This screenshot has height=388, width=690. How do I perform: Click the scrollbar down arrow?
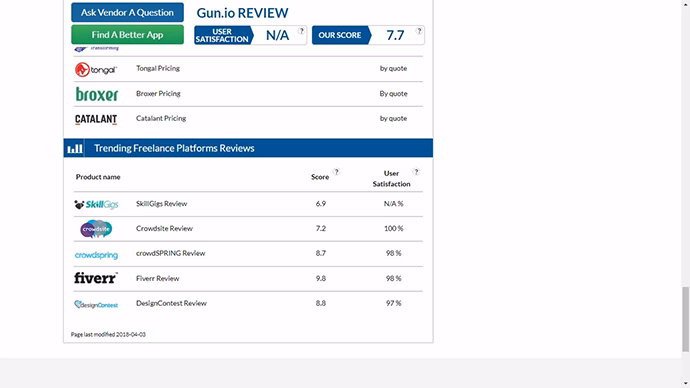[686, 384]
